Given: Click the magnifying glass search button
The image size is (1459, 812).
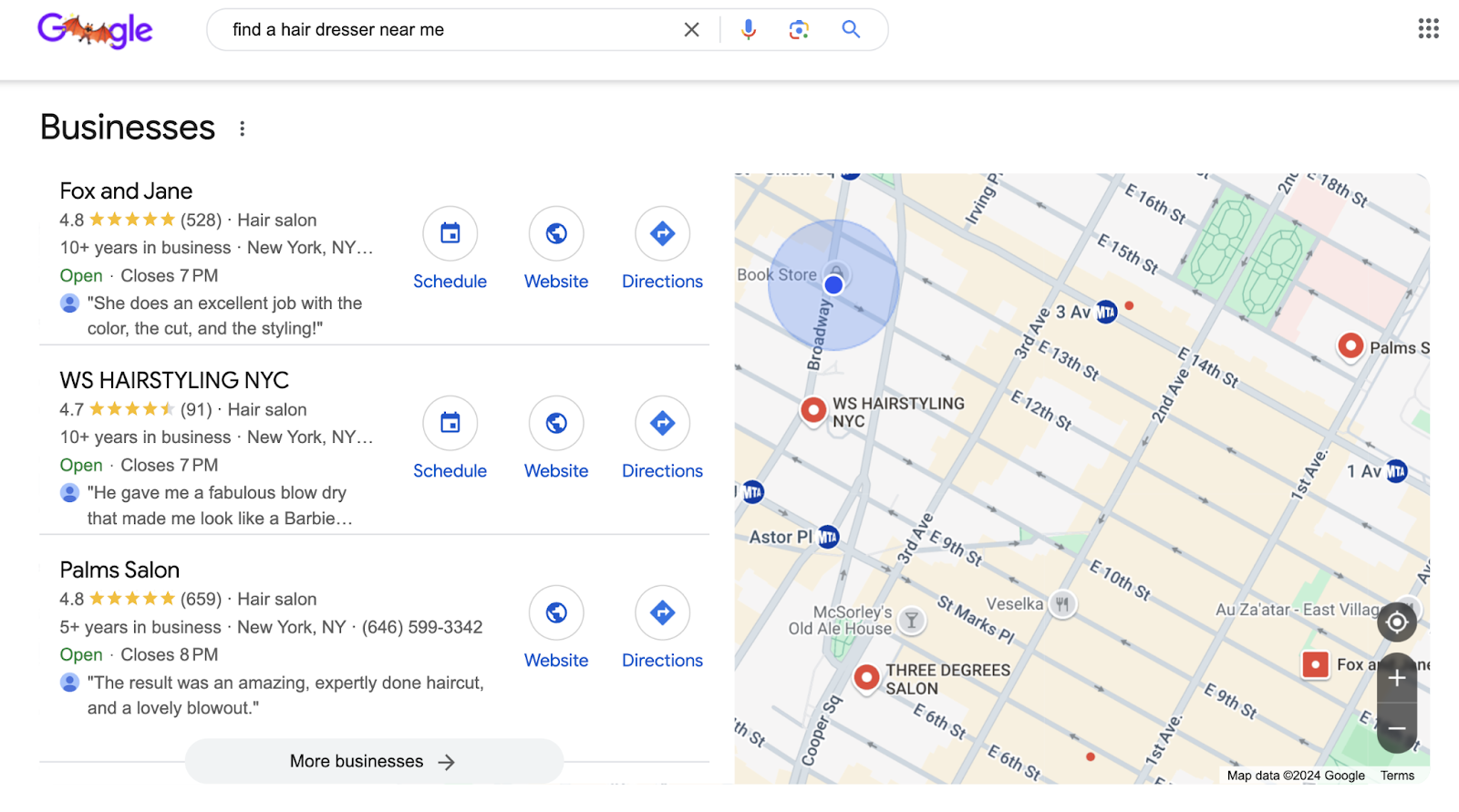Looking at the screenshot, I should point(851,30).
